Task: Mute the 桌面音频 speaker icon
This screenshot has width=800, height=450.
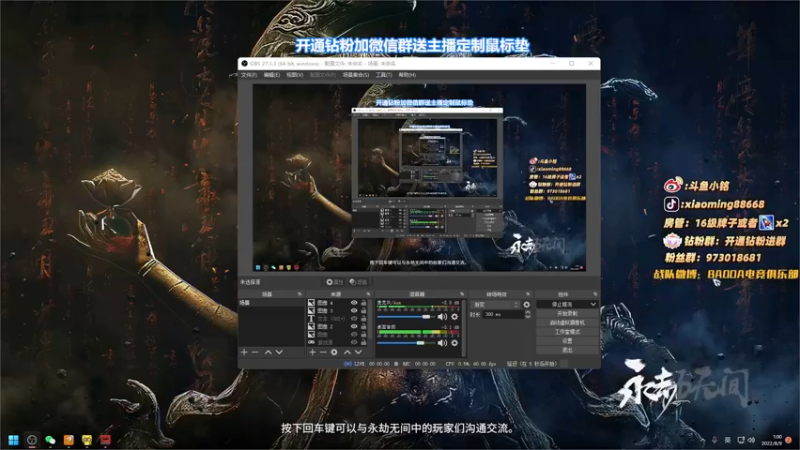Action: [442, 343]
